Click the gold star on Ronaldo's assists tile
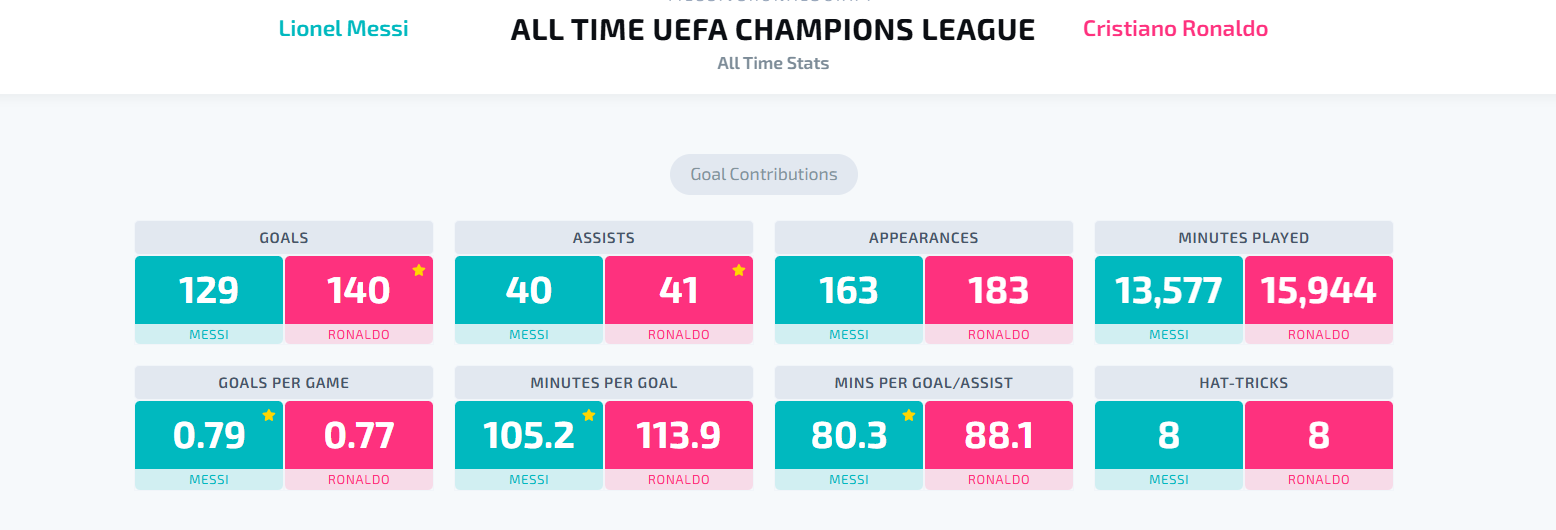The height and width of the screenshot is (530, 1556). [x=739, y=270]
